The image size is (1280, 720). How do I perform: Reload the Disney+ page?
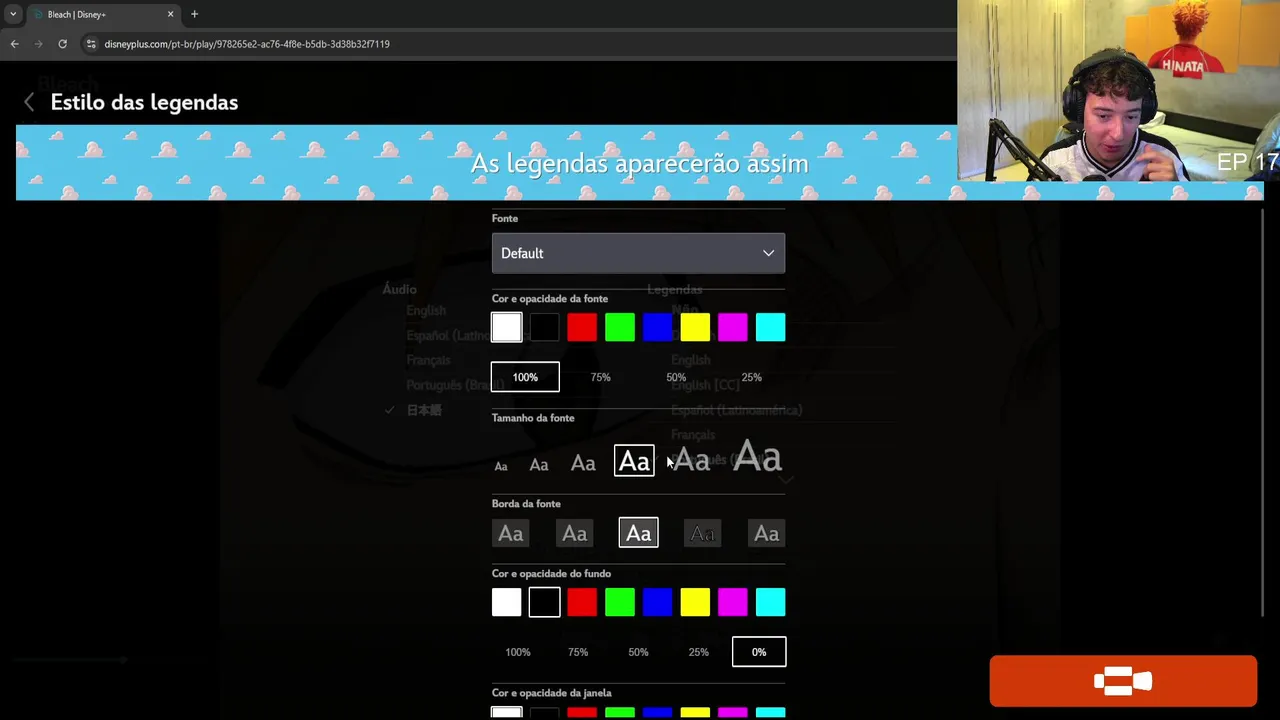coord(62,44)
